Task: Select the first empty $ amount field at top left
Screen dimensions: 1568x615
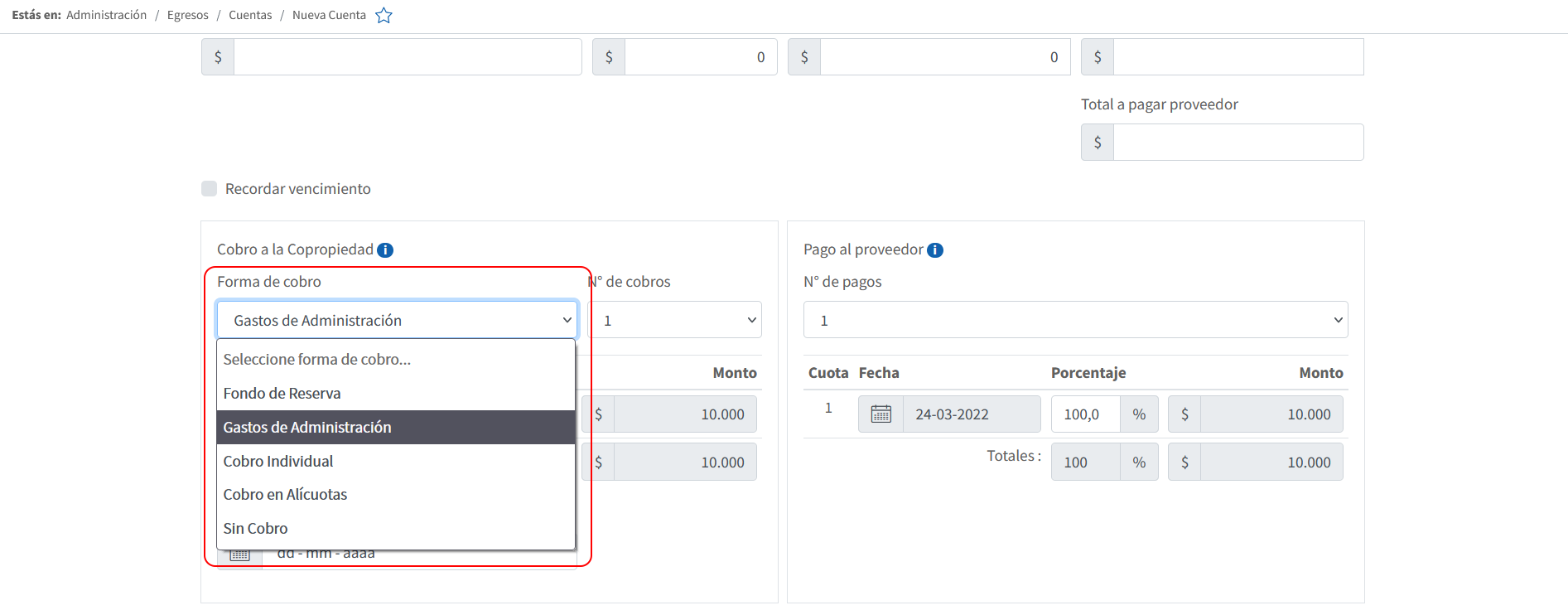Action: tap(408, 57)
